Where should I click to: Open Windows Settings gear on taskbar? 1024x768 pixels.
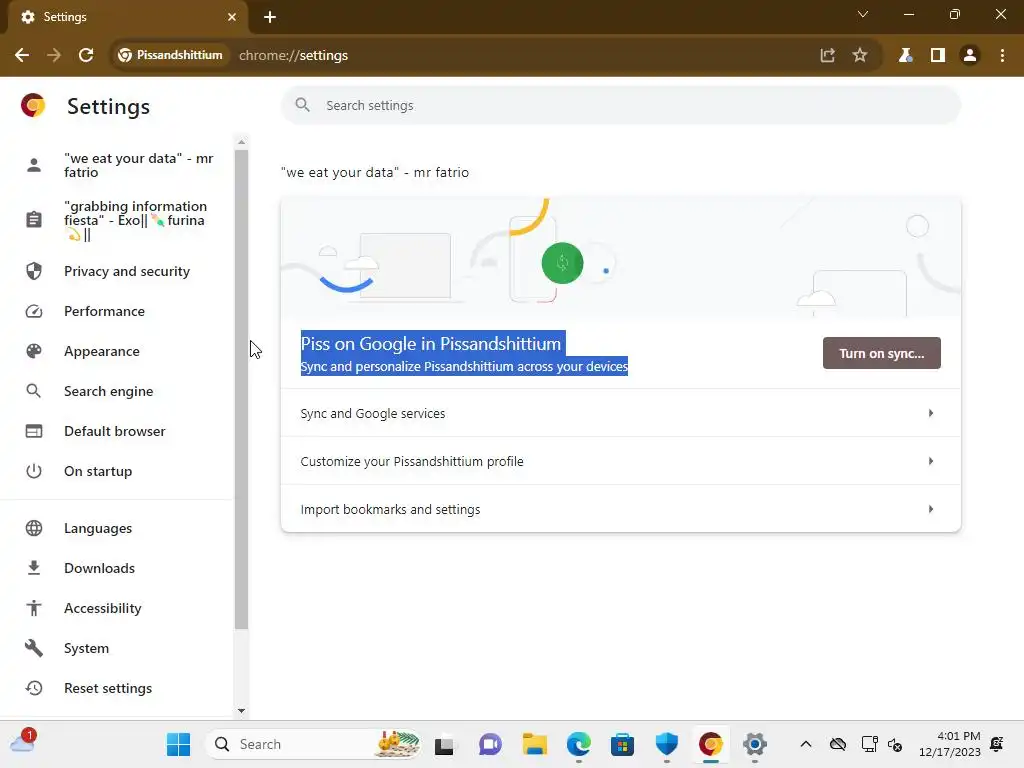[754, 744]
